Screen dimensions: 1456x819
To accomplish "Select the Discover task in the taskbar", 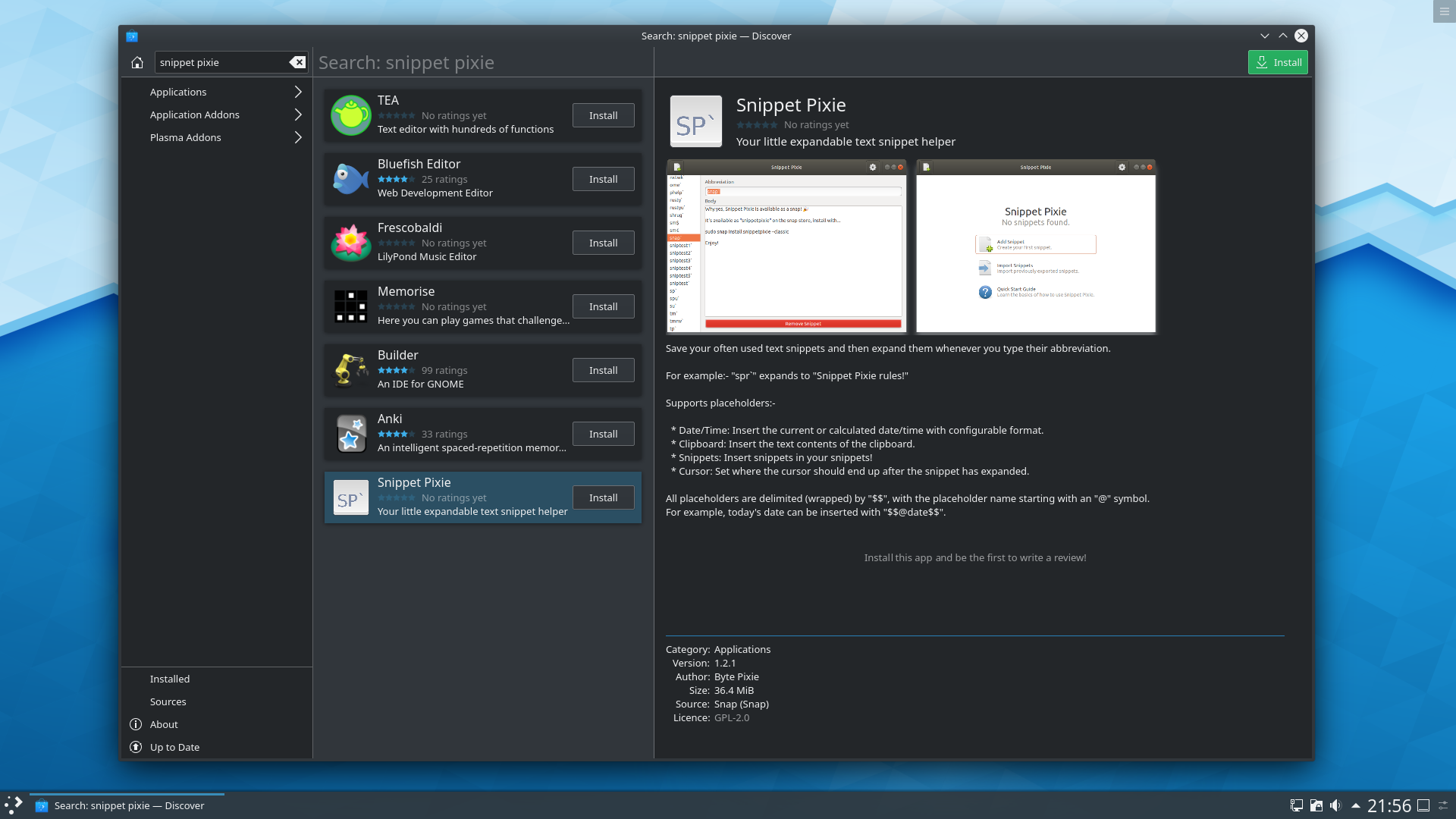I will 127,805.
